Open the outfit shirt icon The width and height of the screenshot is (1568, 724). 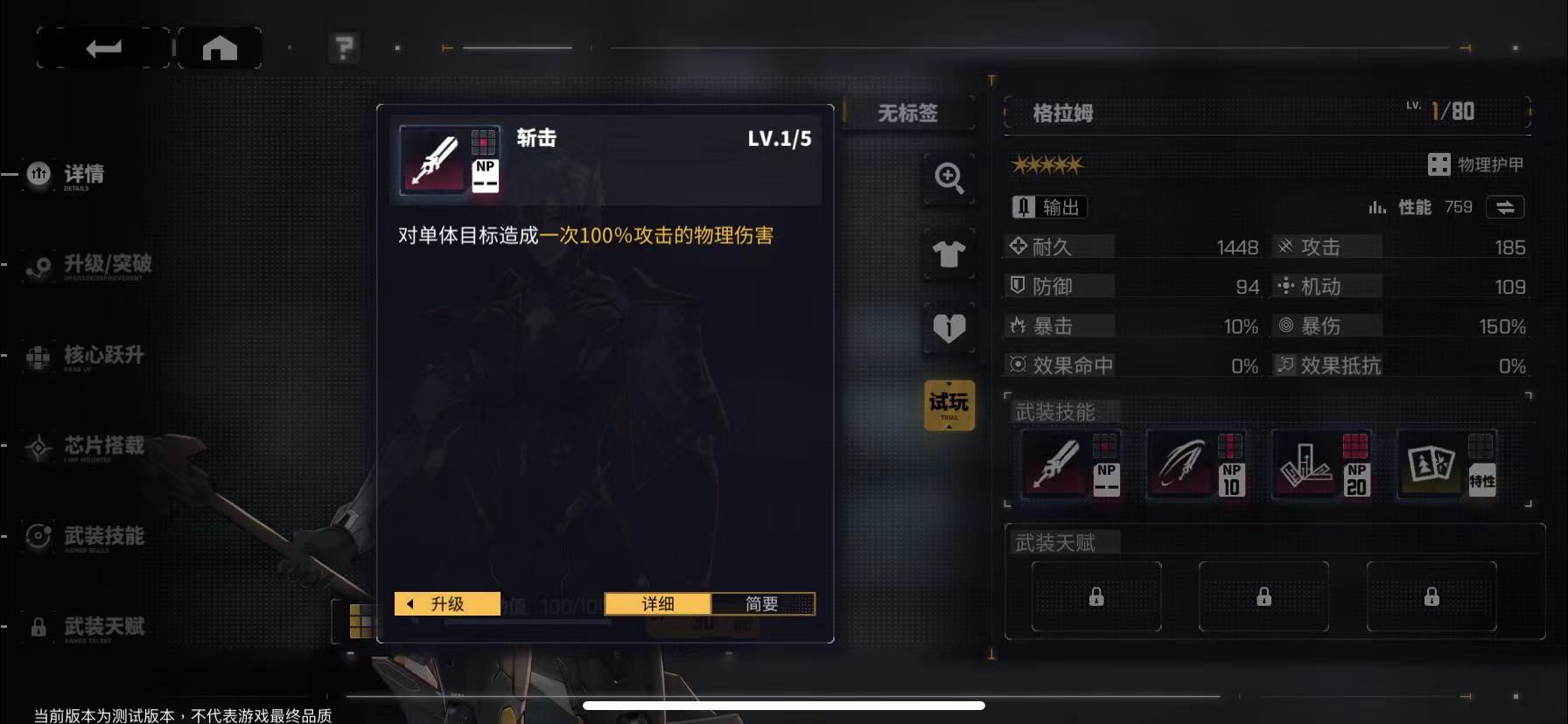[x=949, y=254]
